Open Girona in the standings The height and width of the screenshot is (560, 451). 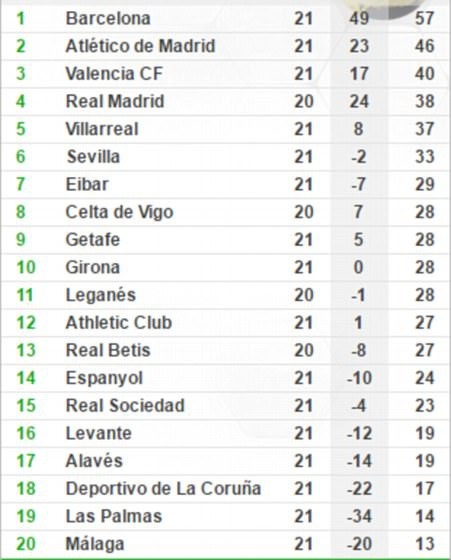point(92,267)
